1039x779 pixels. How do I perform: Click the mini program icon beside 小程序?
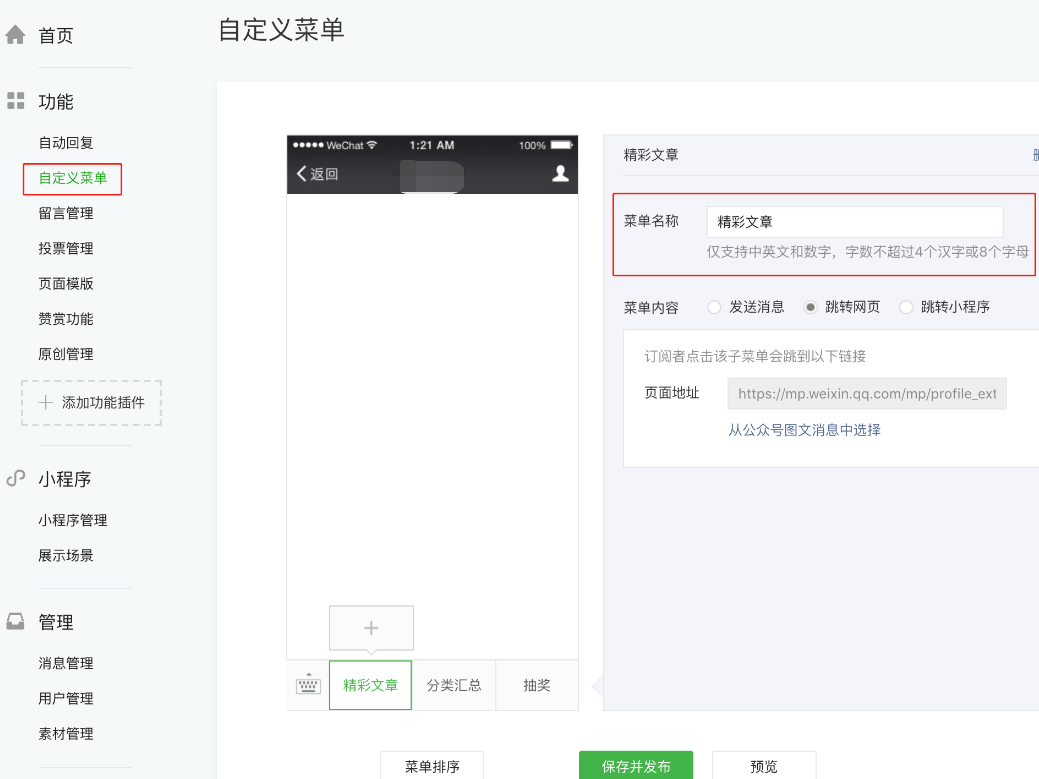[15, 479]
